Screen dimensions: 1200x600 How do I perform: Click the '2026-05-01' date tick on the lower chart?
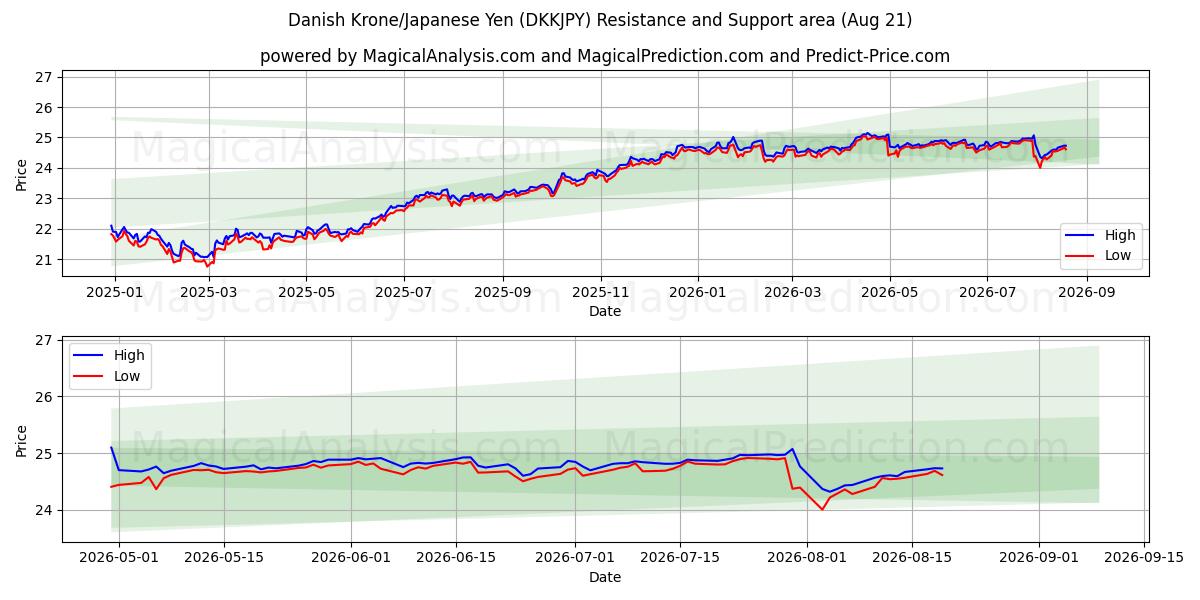[119, 558]
